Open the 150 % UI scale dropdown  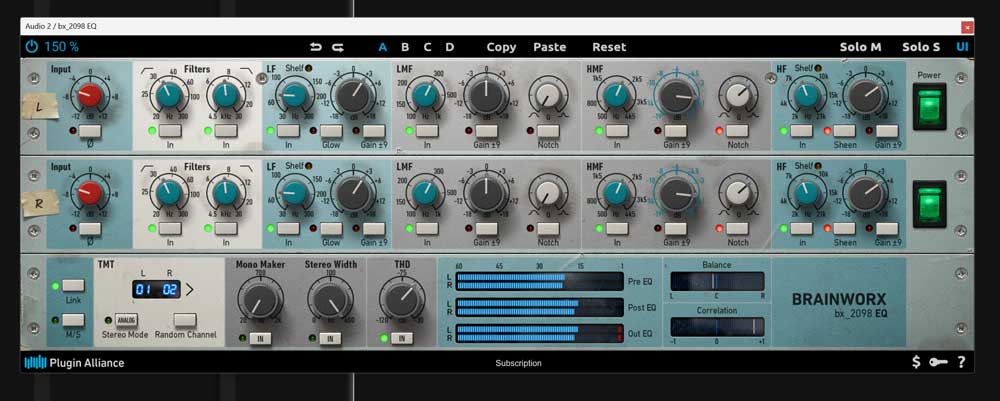61,47
